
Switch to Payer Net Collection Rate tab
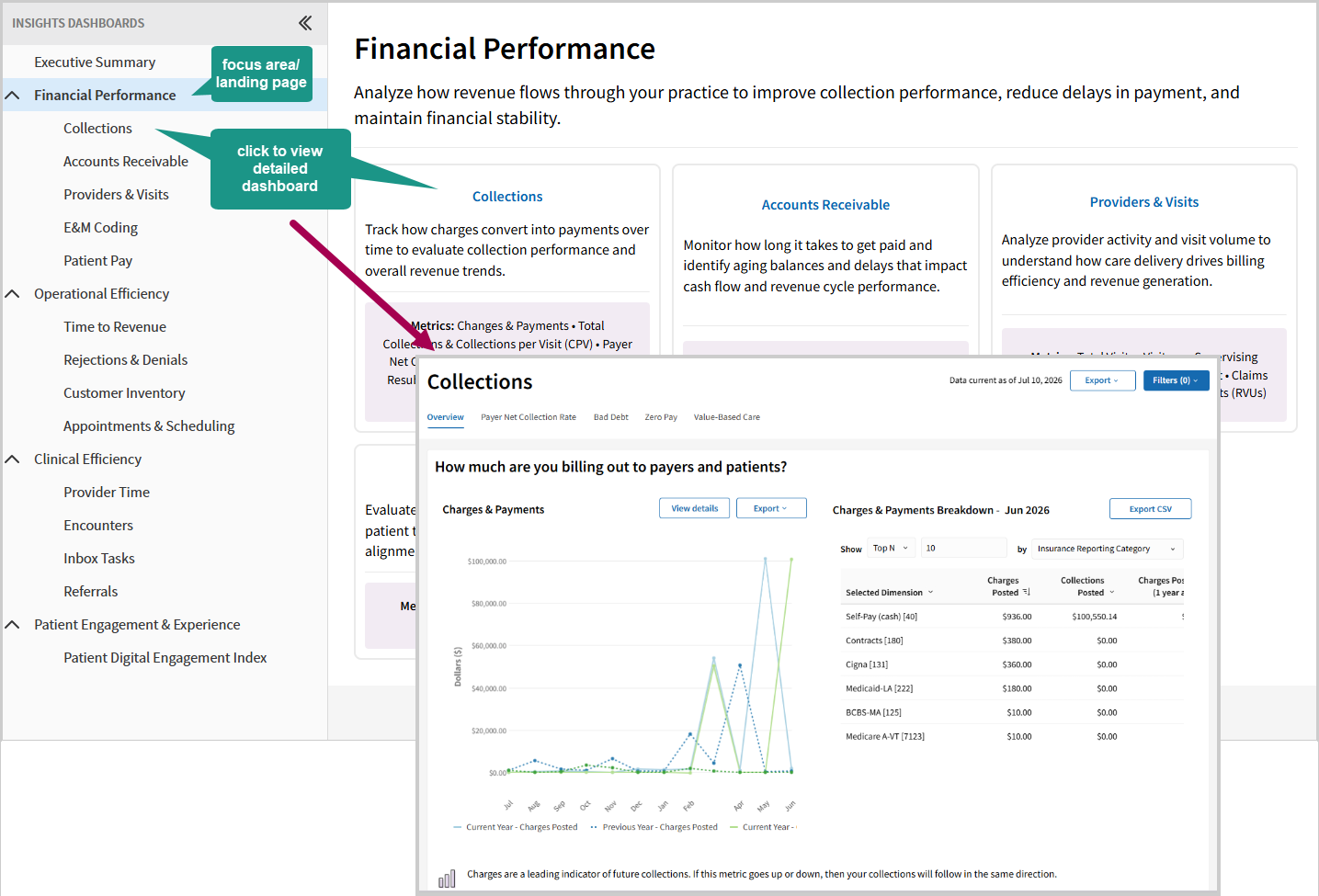[529, 417]
